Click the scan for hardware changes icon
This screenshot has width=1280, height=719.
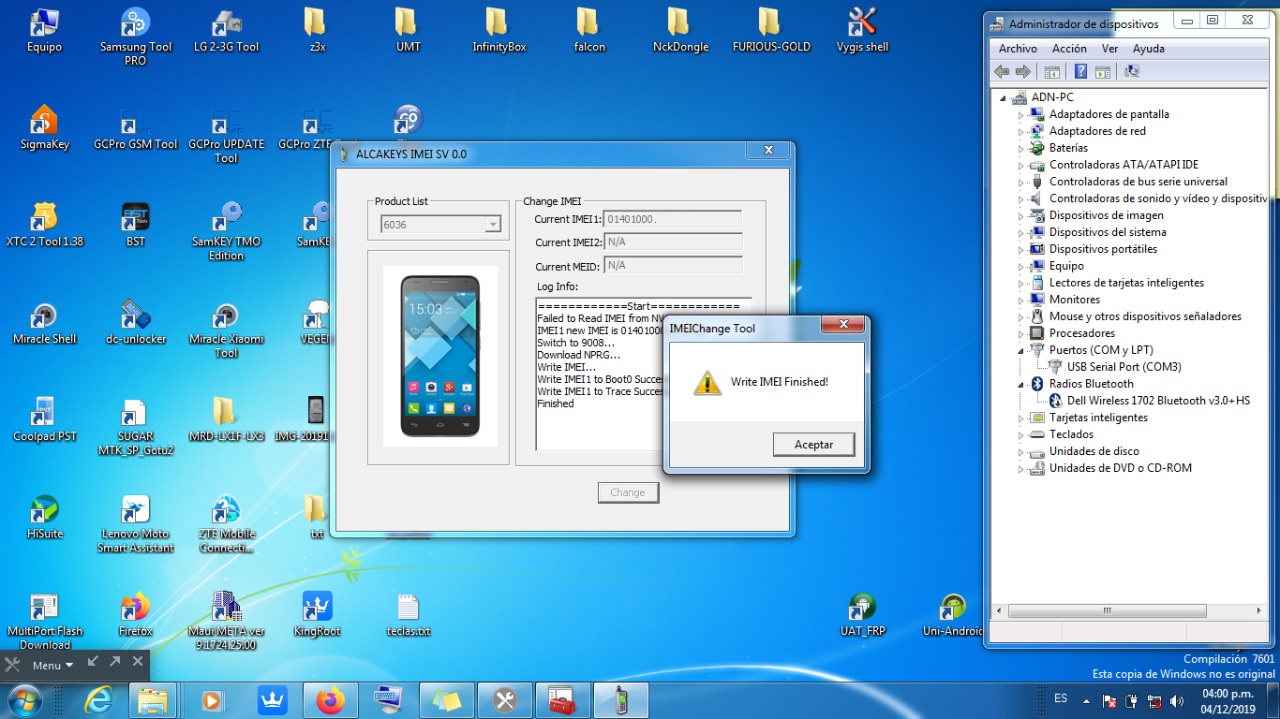click(1132, 72)
